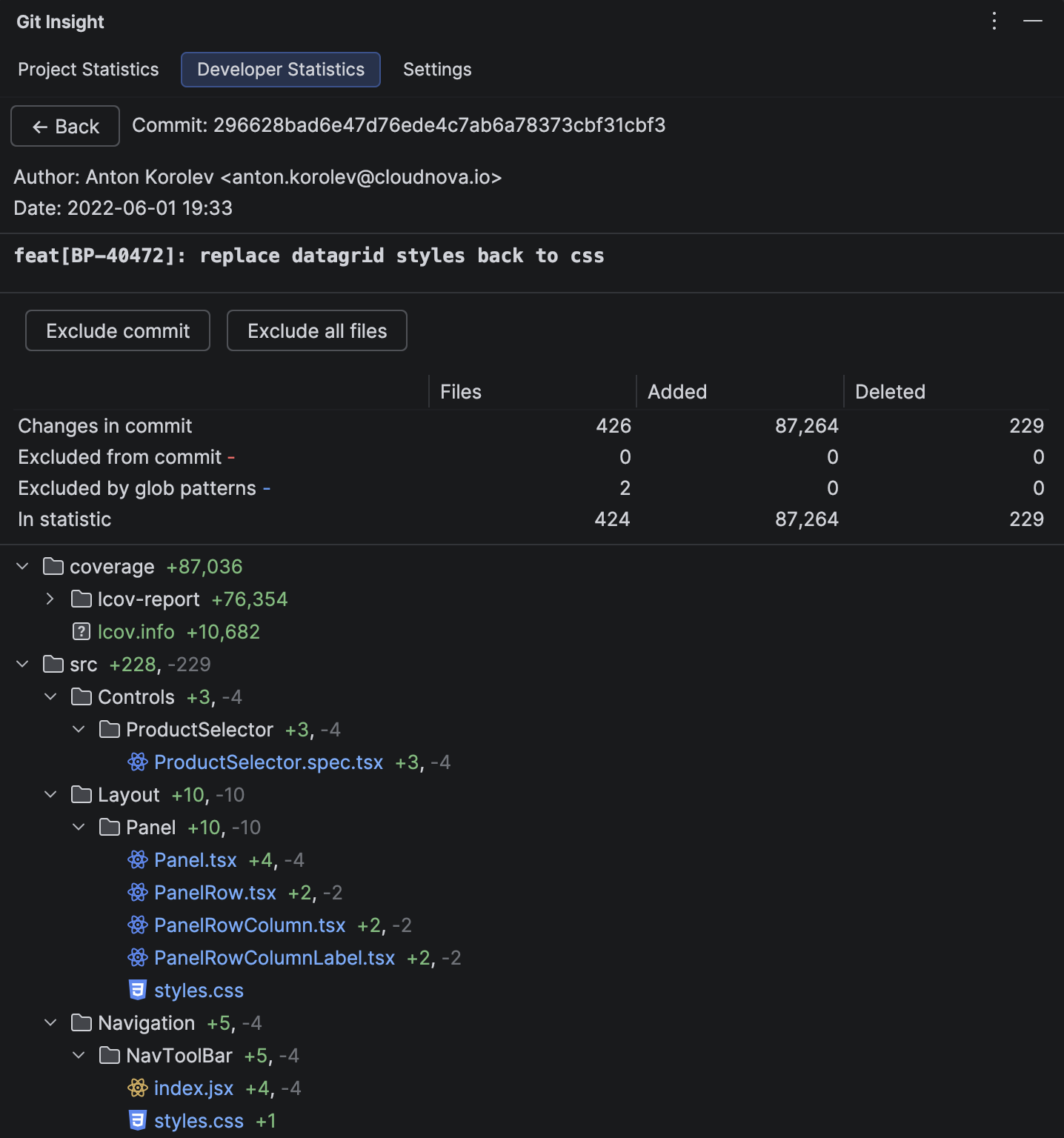Open the three-dot overflow menu
Screen dimensions: 1064x1138
point(994,21)
